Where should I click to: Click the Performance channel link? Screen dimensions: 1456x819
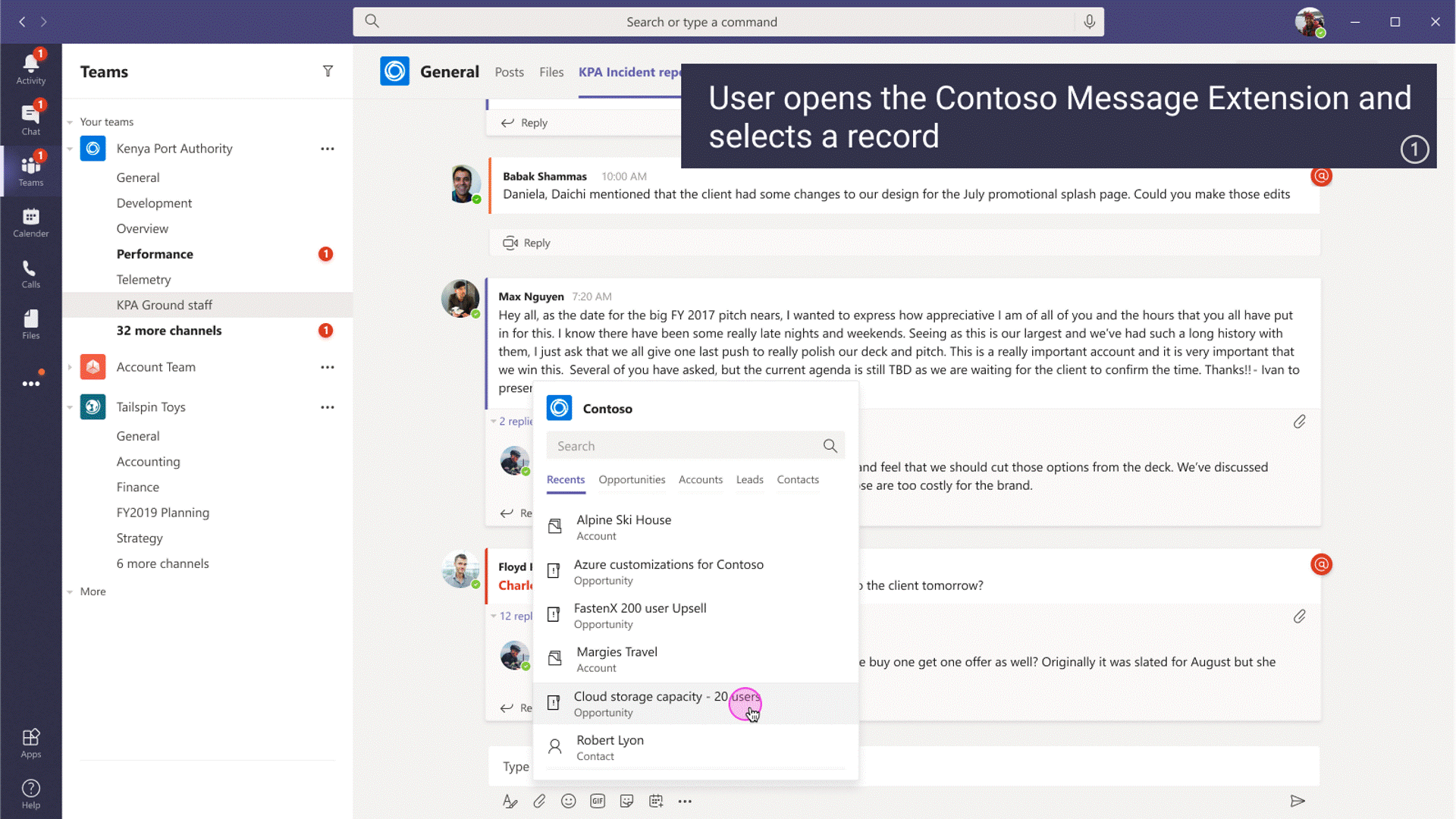(x=155, y=254)
